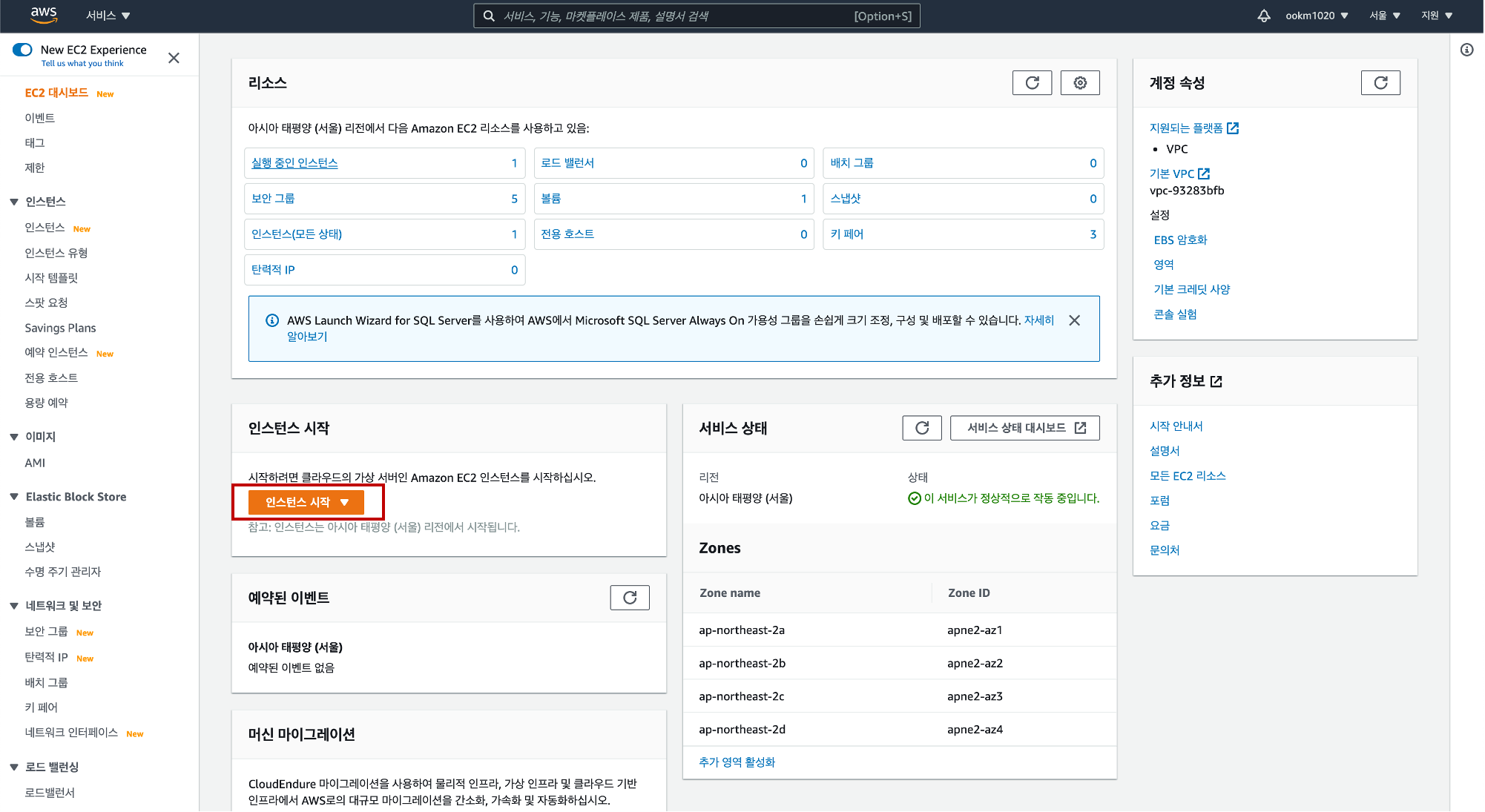The image size is (1485, 812).
Task: Open the 지원 menu in header
Action: pos(1436,16)
